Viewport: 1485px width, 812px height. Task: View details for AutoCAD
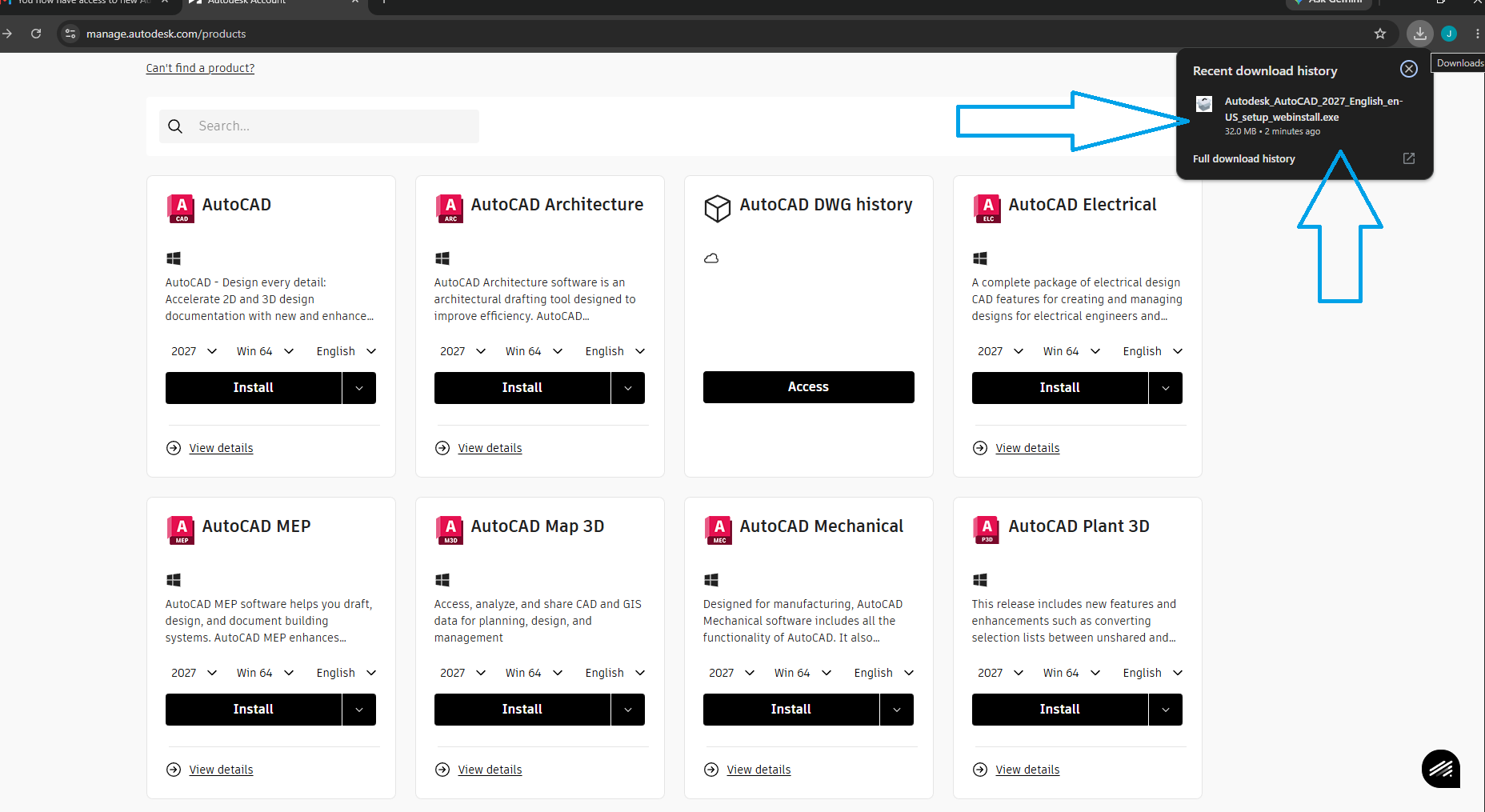(x=221, y=448)
